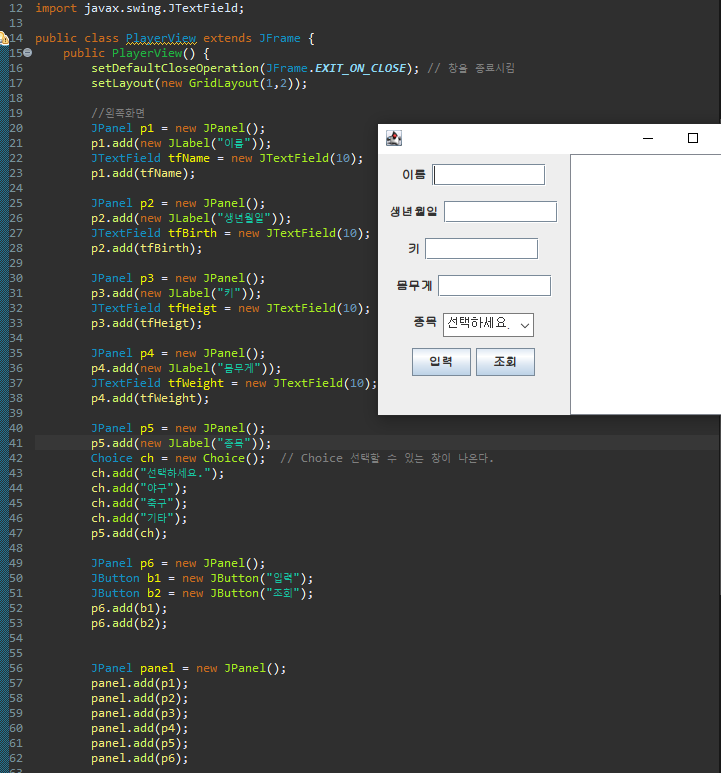Click JButton b1 declaration on line 50
This screenshot has height=773, width=721.
click(x=202, y=578)
